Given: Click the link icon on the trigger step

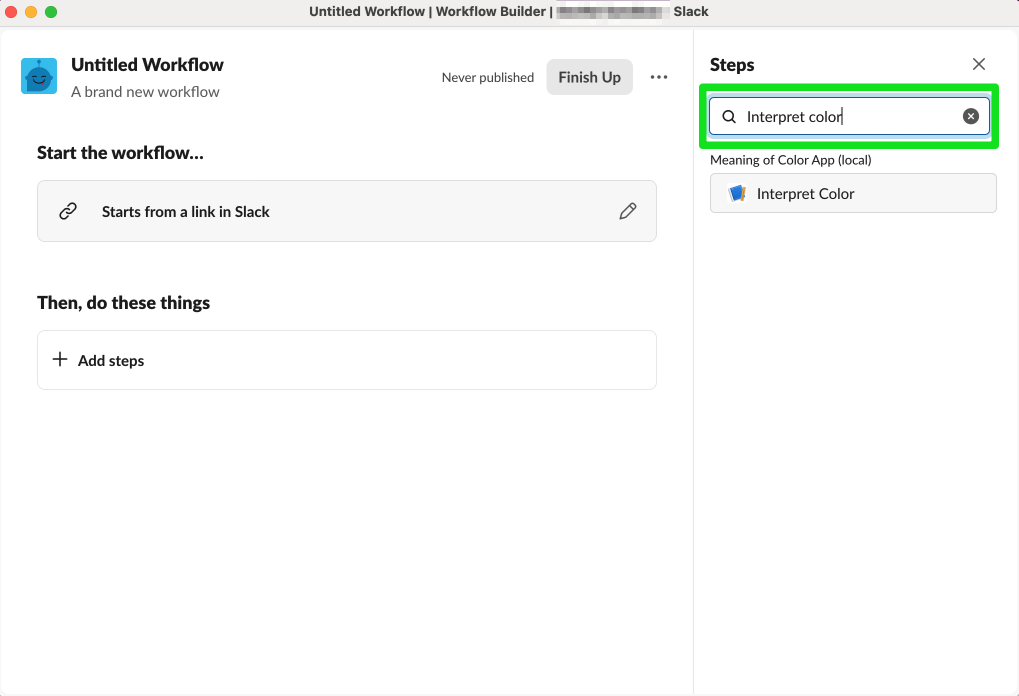Looking at the screenshot, I should click(67, 211).
